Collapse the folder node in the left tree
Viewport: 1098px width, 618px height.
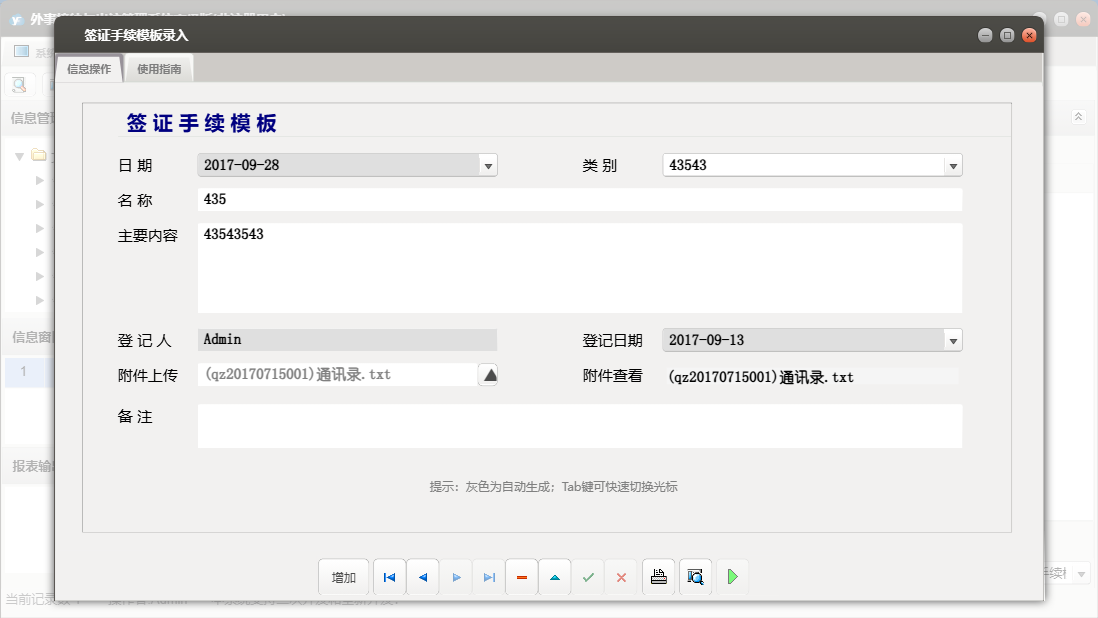click(19, 157)
